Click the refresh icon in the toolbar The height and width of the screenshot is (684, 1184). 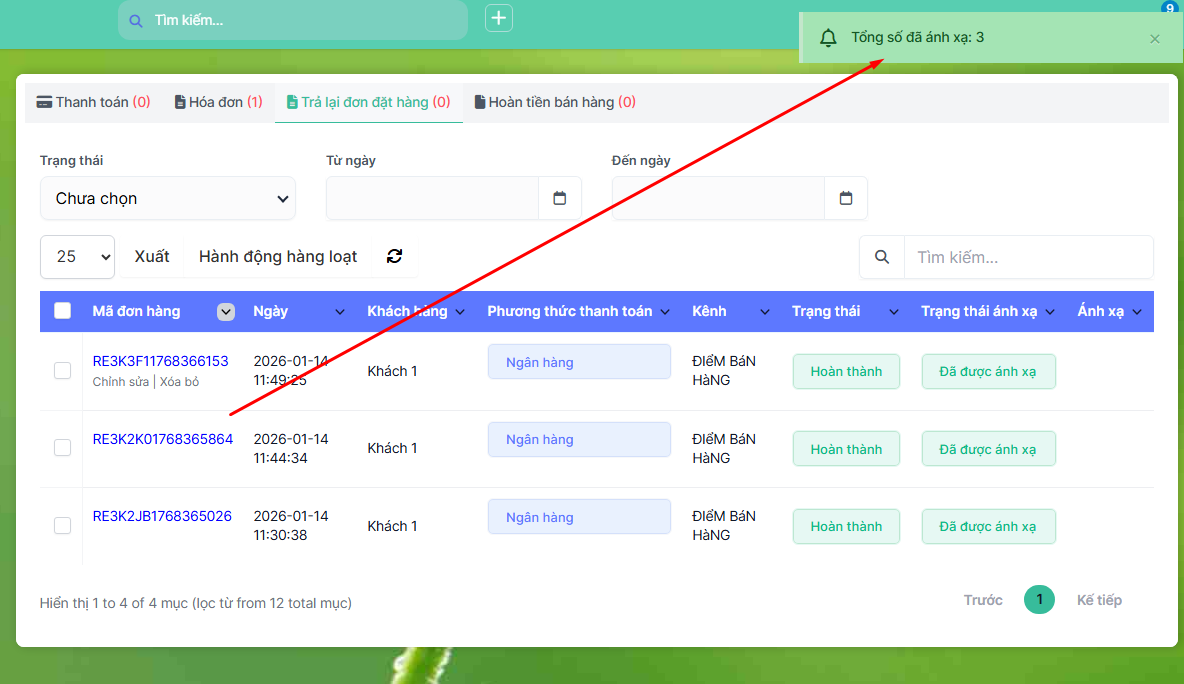pos(394,256)
